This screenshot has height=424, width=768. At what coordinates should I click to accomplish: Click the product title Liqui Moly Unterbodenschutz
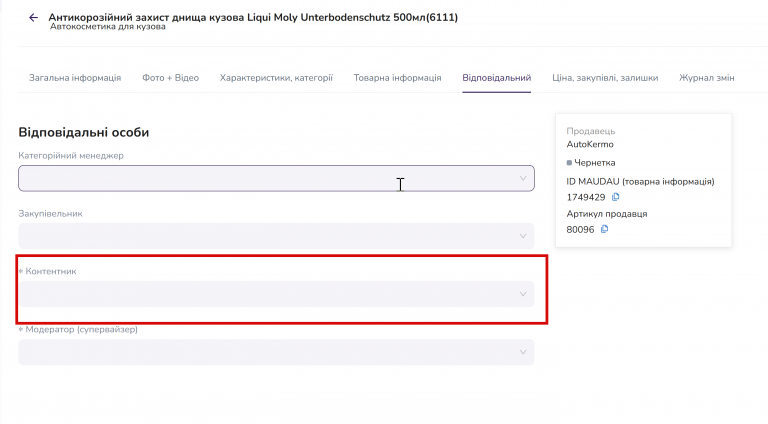[x=253, y=17]
